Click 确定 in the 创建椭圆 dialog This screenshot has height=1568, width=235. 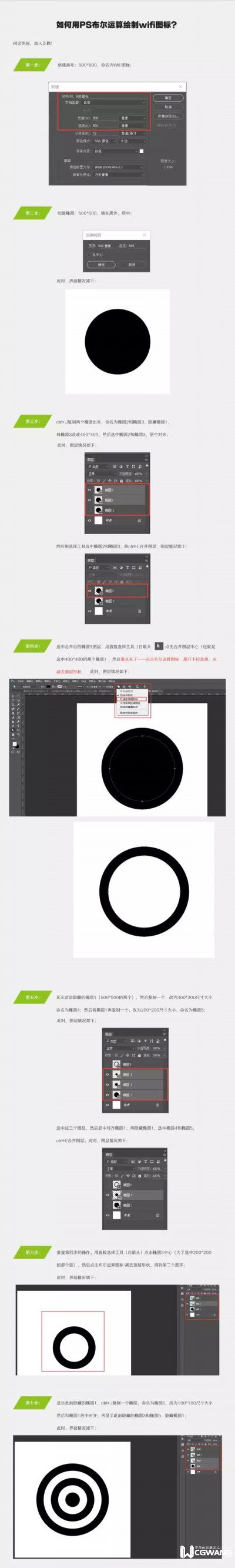[x=101, y=264]
